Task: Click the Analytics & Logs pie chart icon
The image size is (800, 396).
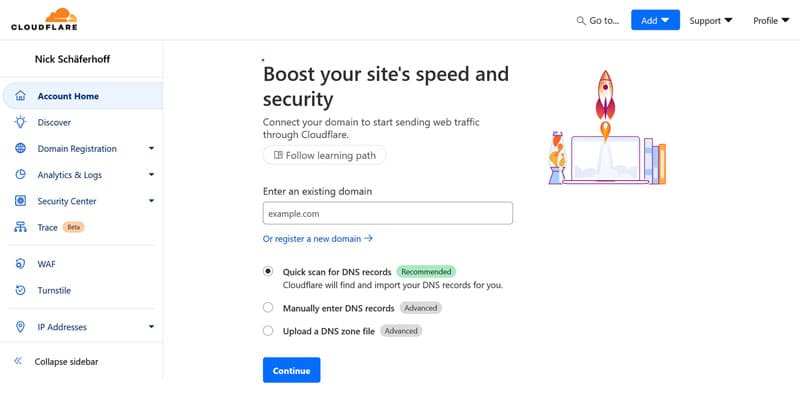Action: coord(20,175)
